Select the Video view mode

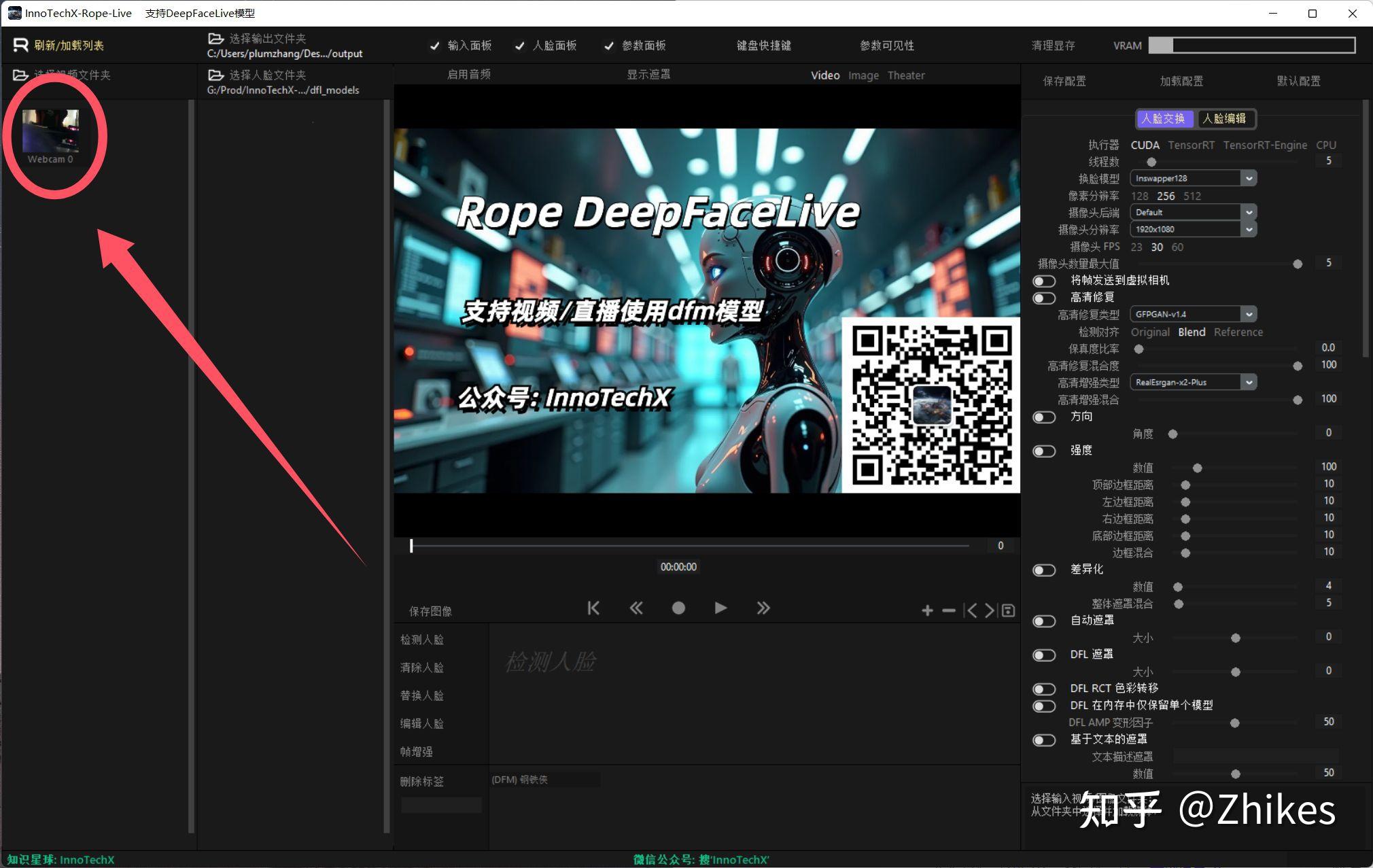pyautogui.click(x=825, y=75)
